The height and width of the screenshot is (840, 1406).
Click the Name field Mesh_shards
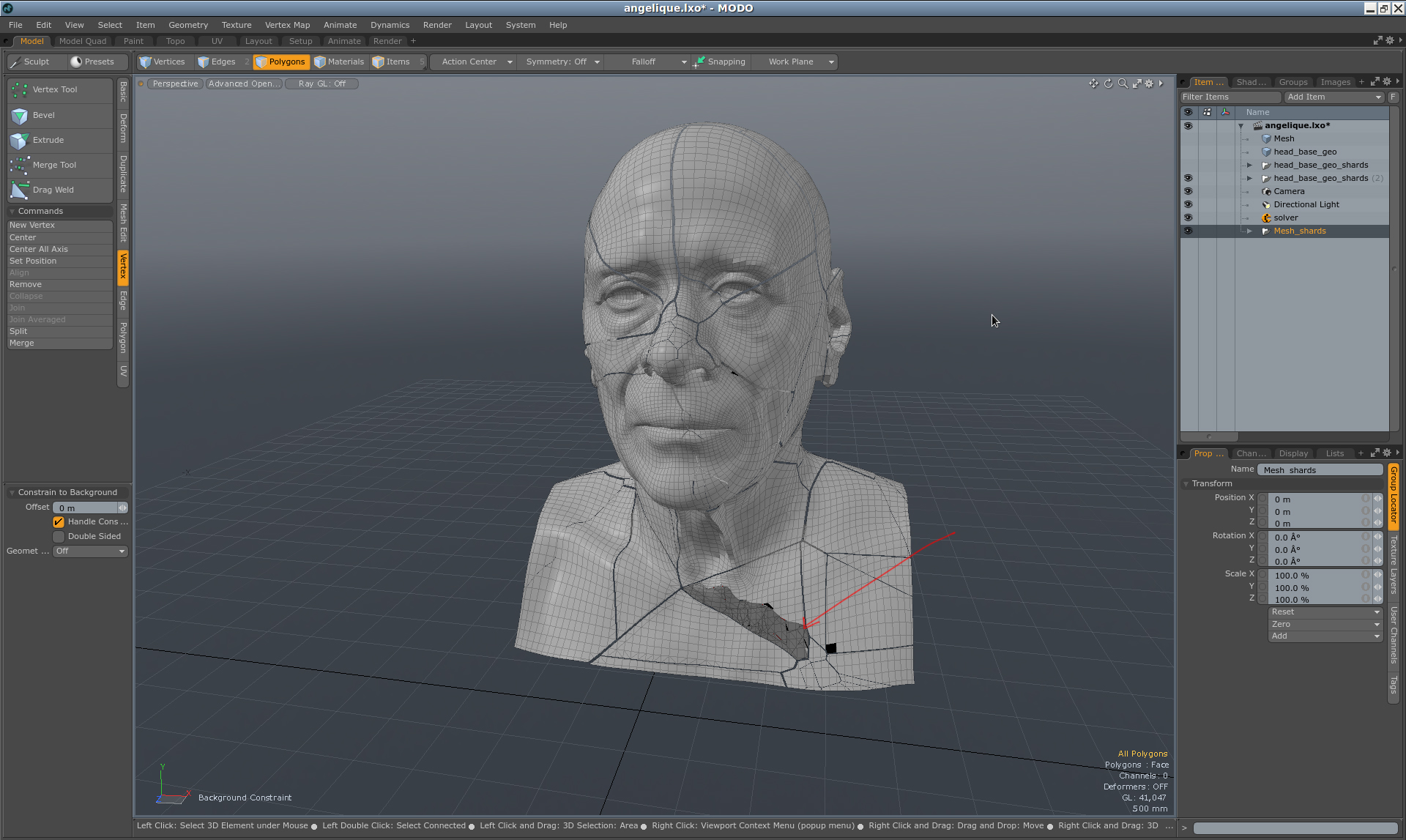pos(1320,470)
